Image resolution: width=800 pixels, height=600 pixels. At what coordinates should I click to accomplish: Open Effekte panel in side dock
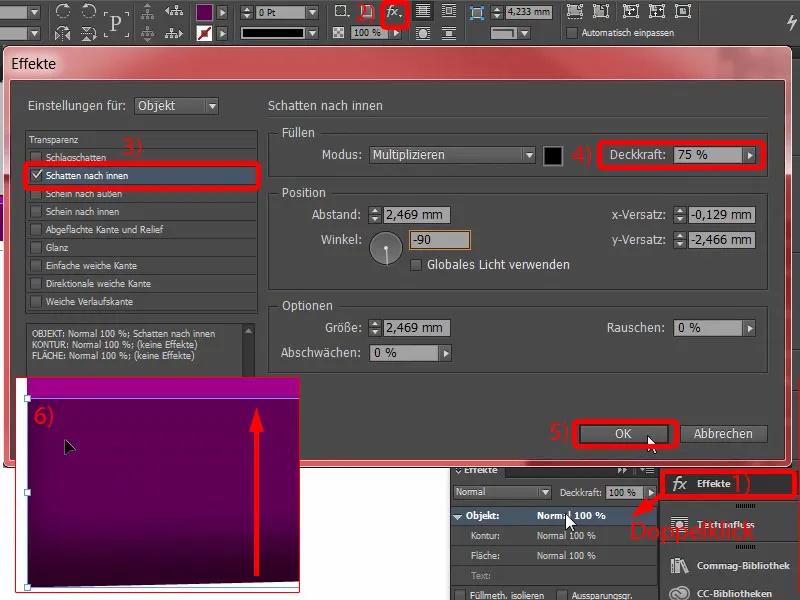click(x=728, y=484)
